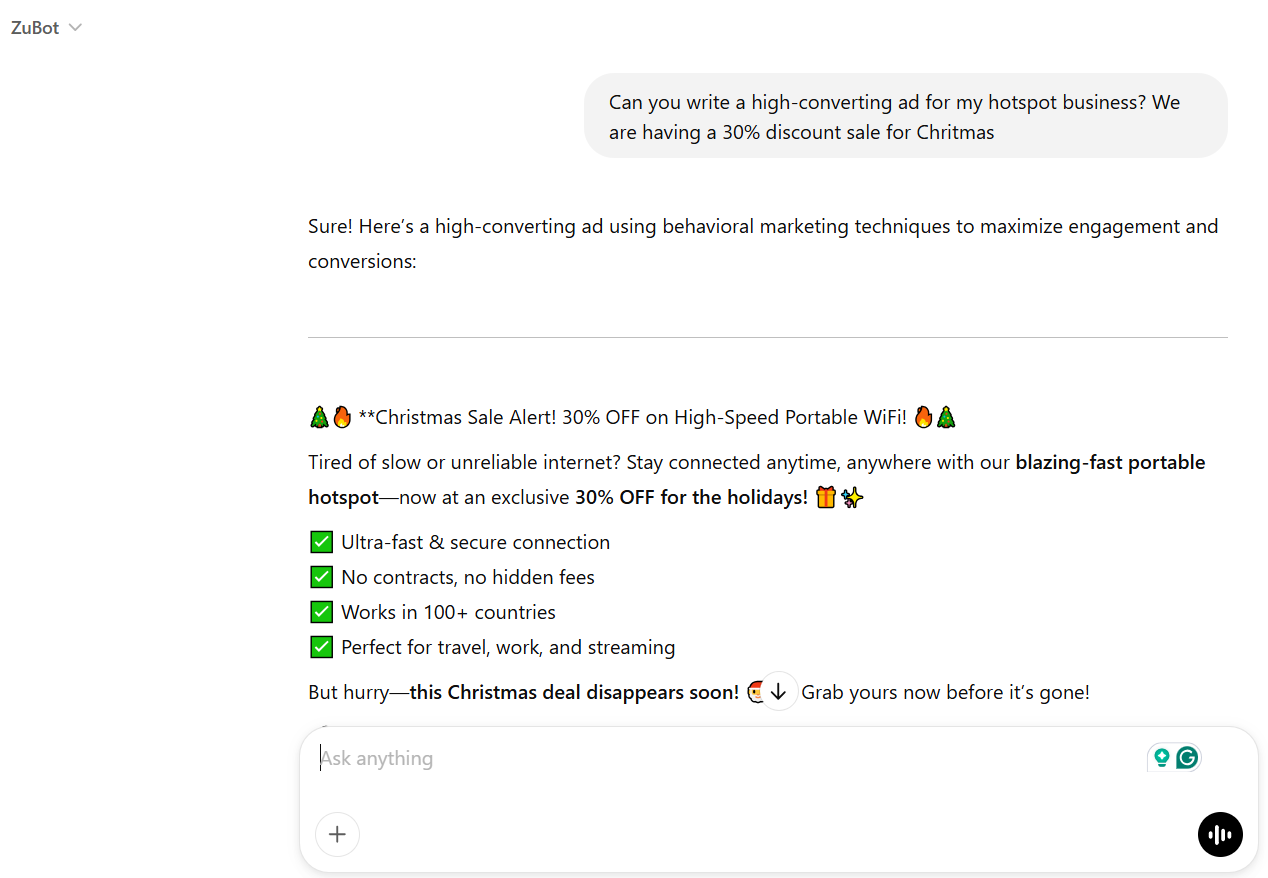Click the first Christmas tree emoji in headline
Image resolution: width=1268 pixels, height=878 pixels.
319,417
